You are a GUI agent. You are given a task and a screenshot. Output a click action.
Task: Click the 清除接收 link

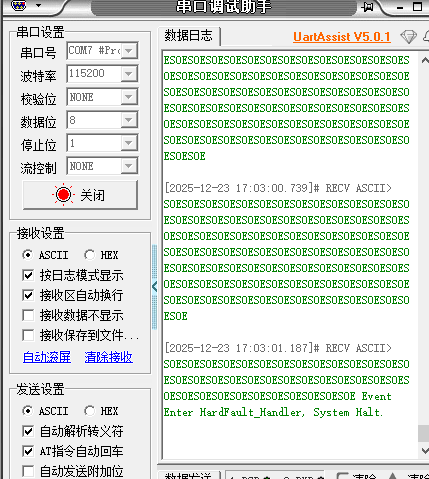109,357
